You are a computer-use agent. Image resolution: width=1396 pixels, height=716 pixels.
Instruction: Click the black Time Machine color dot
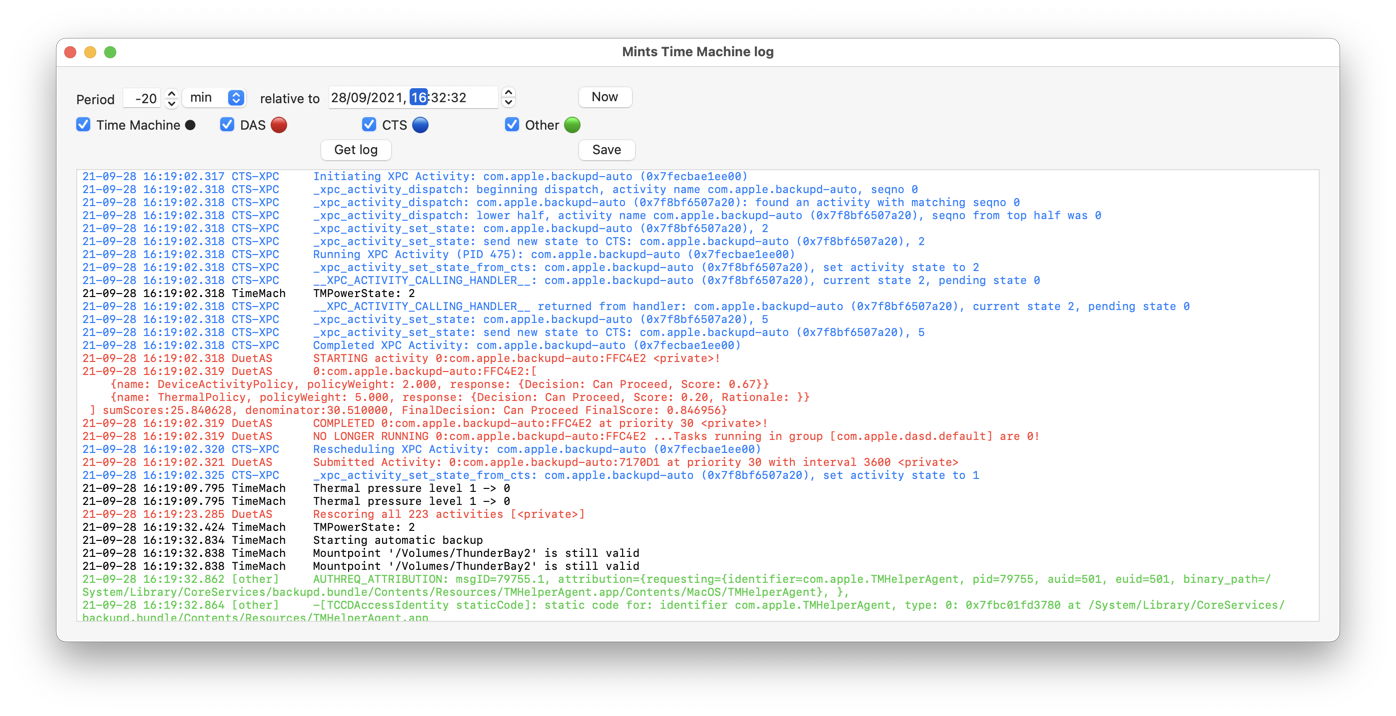[x=190, y=125]
